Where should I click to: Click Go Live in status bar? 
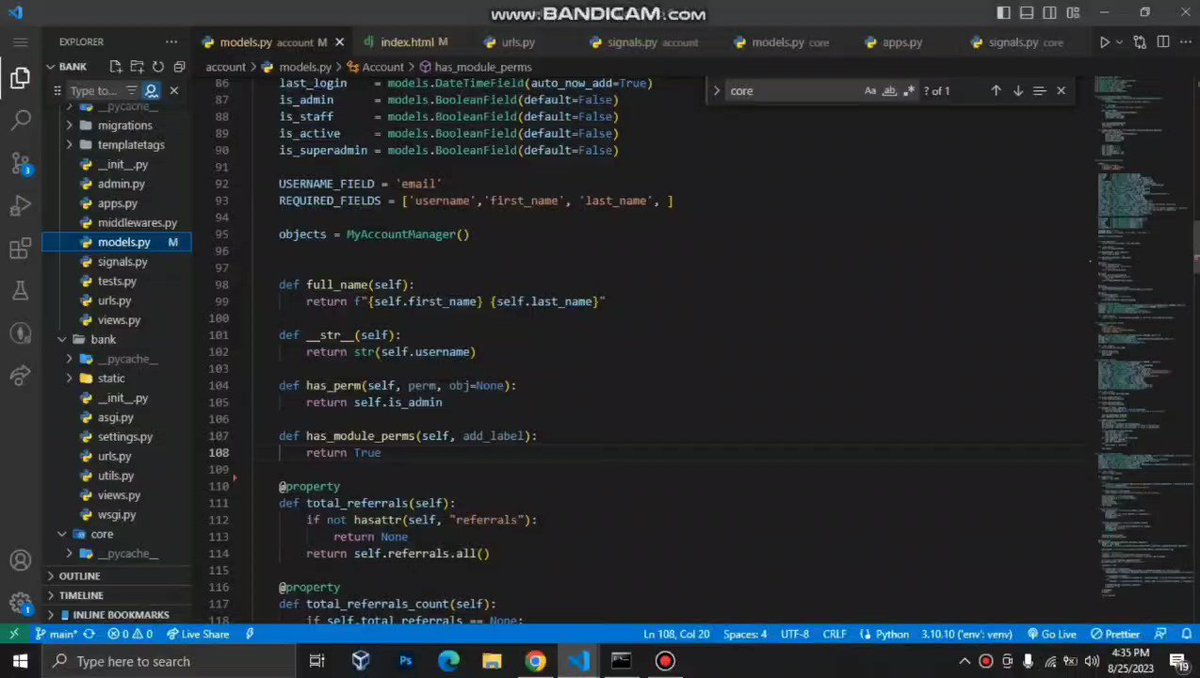(x=1050, y=634)
